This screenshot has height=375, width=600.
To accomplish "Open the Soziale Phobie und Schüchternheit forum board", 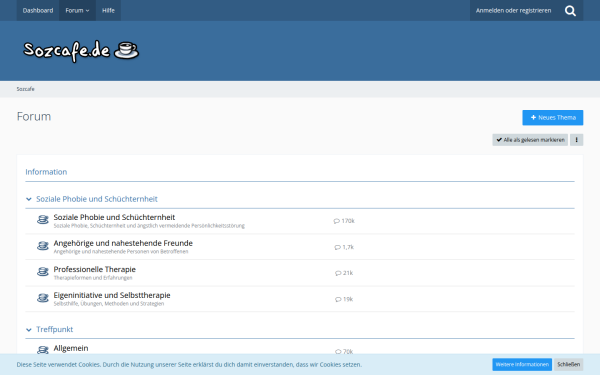I will coord(114,217).
